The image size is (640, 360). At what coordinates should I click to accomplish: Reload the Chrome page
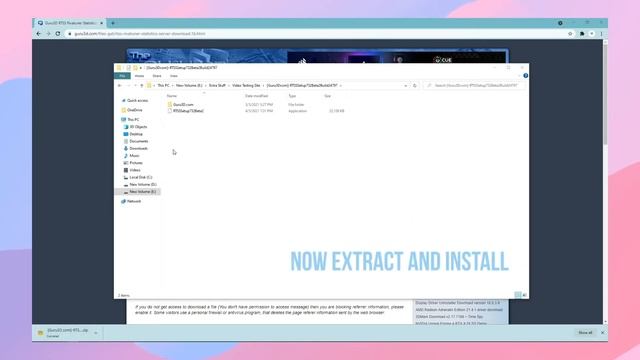58,34
